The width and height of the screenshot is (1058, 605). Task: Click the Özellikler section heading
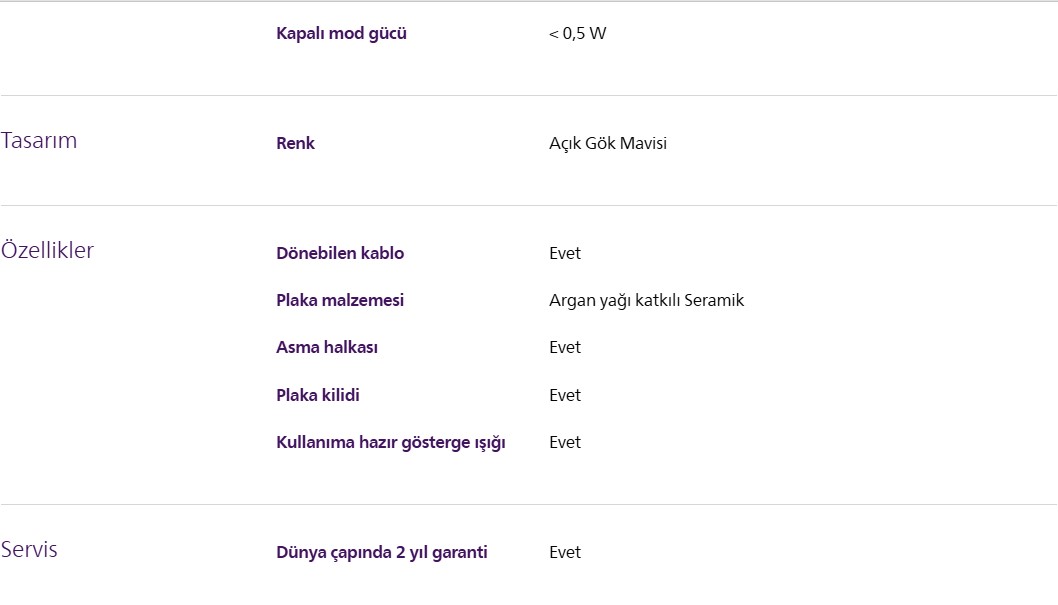tap(47, 251)
